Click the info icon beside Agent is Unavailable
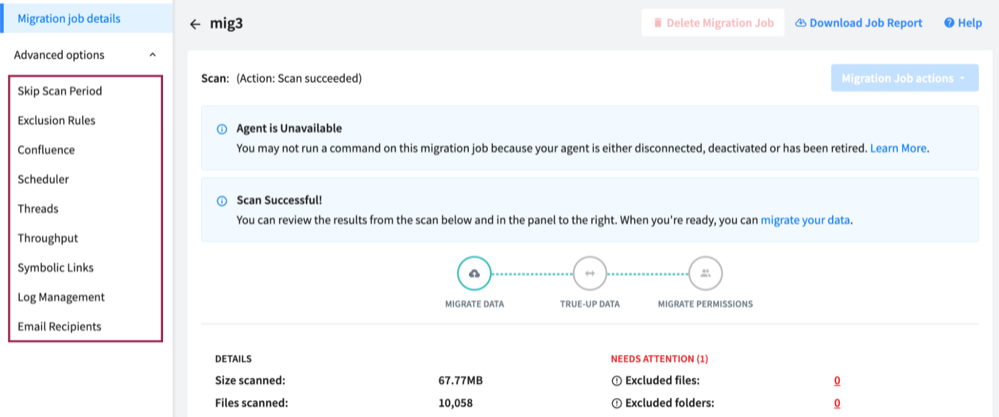 click(221, 129)
